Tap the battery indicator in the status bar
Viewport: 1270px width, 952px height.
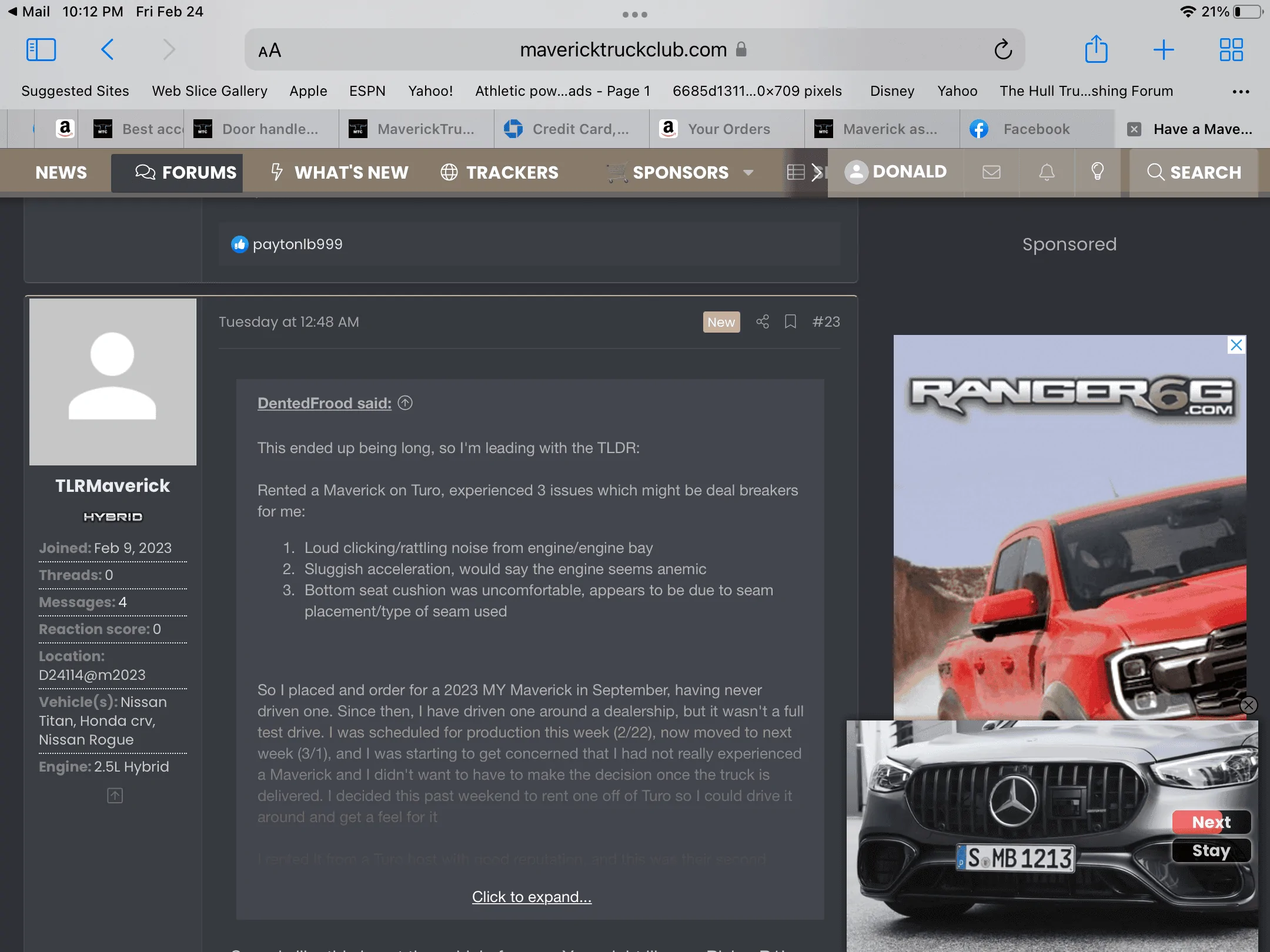click(x=1249, y=12)
